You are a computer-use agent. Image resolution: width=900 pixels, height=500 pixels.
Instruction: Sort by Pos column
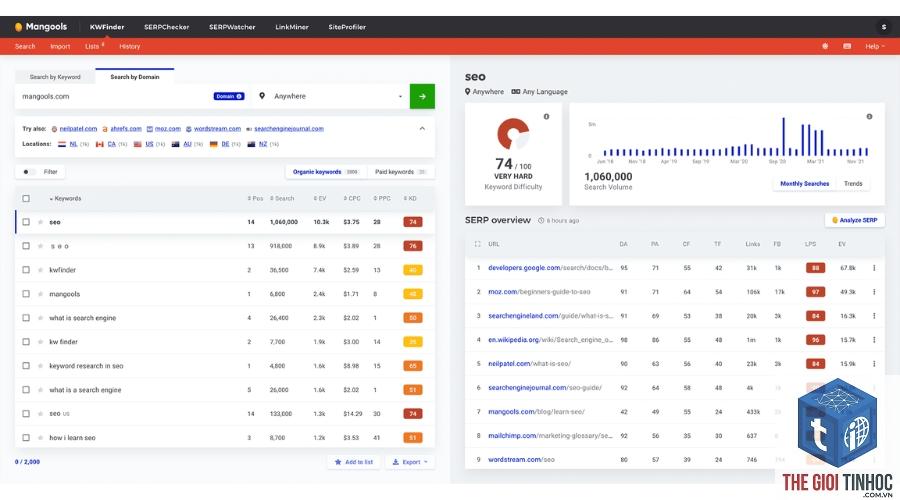point(255,199)
